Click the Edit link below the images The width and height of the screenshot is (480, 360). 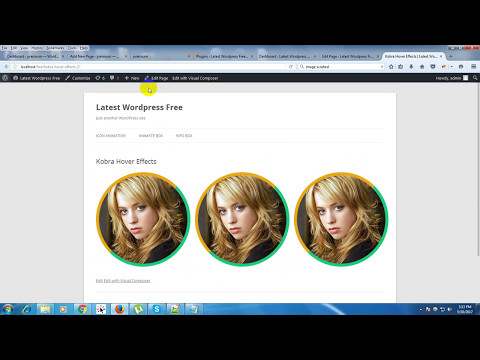pyautogui.click(x=99, y=281)
